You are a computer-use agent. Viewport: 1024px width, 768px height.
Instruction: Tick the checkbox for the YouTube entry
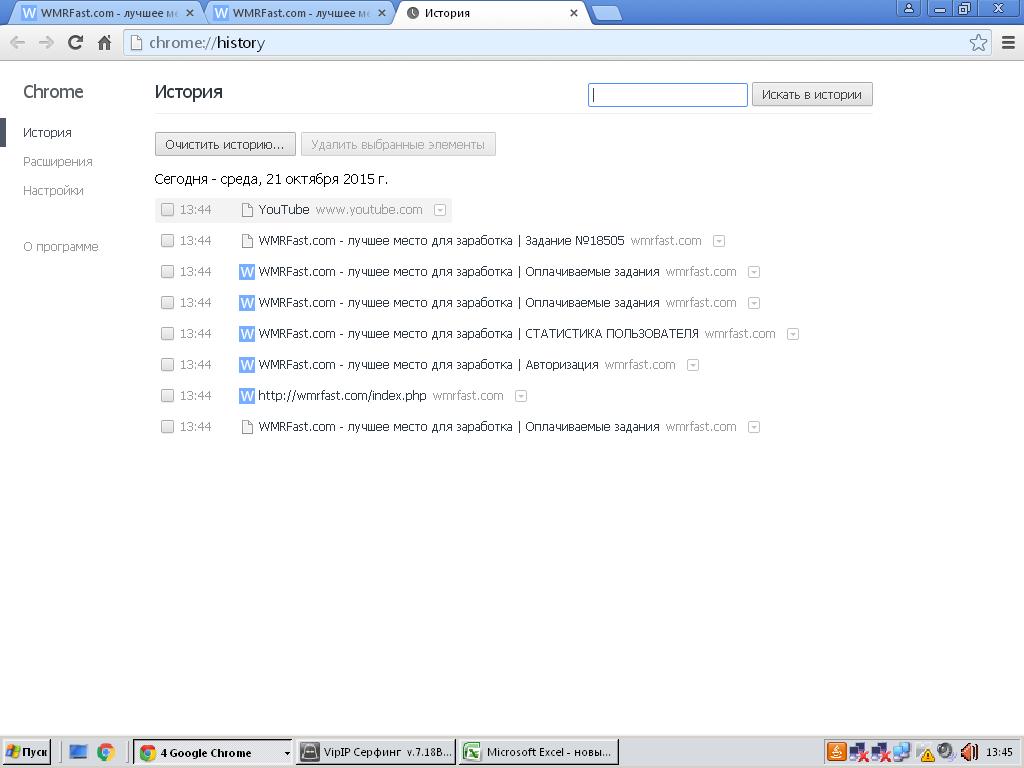(167, 210)
